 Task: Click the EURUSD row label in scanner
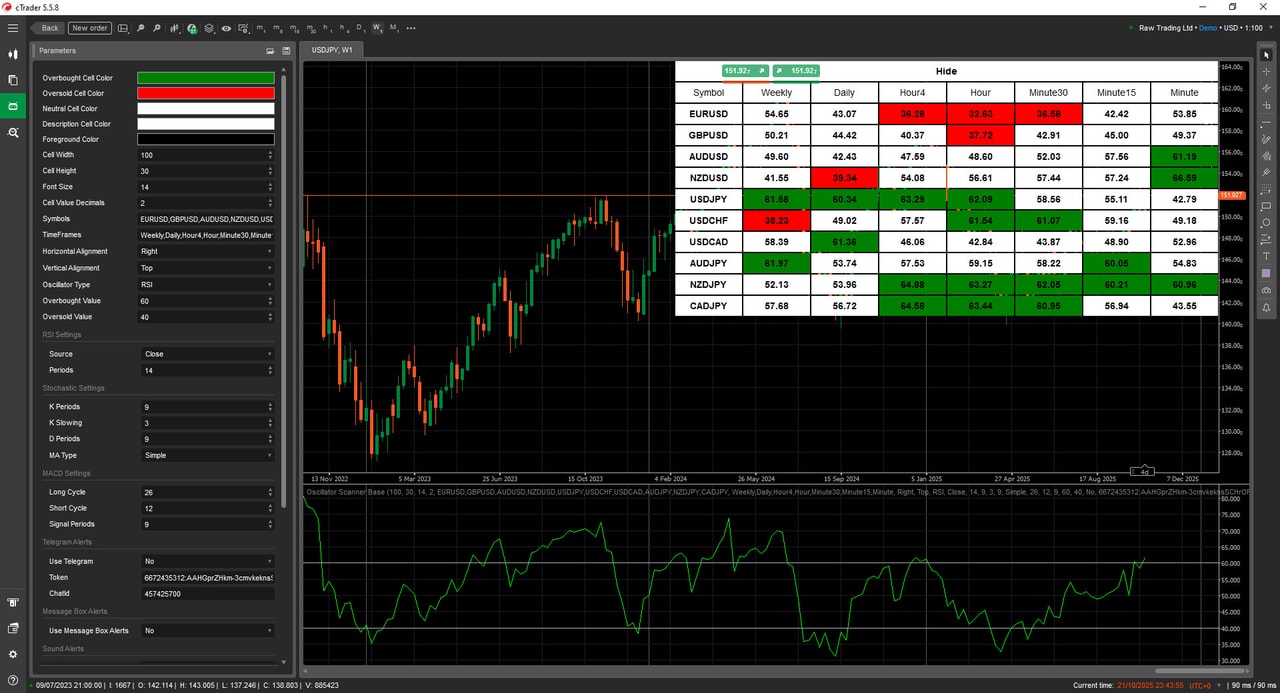[x=708, y=114]
